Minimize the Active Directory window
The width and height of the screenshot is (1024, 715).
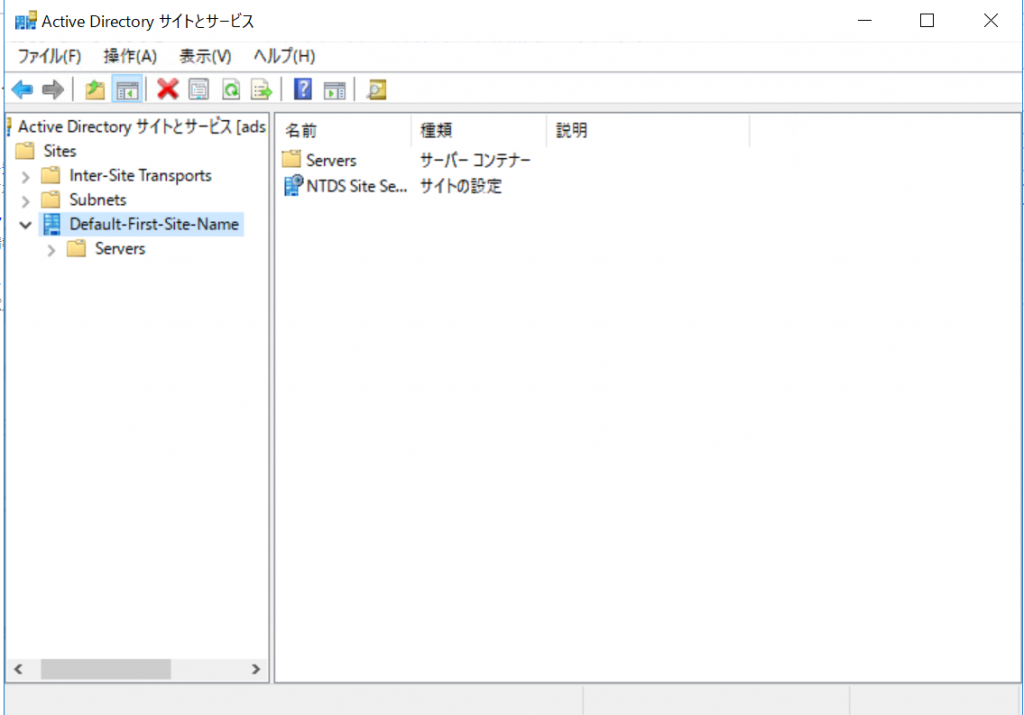(865, 20)
